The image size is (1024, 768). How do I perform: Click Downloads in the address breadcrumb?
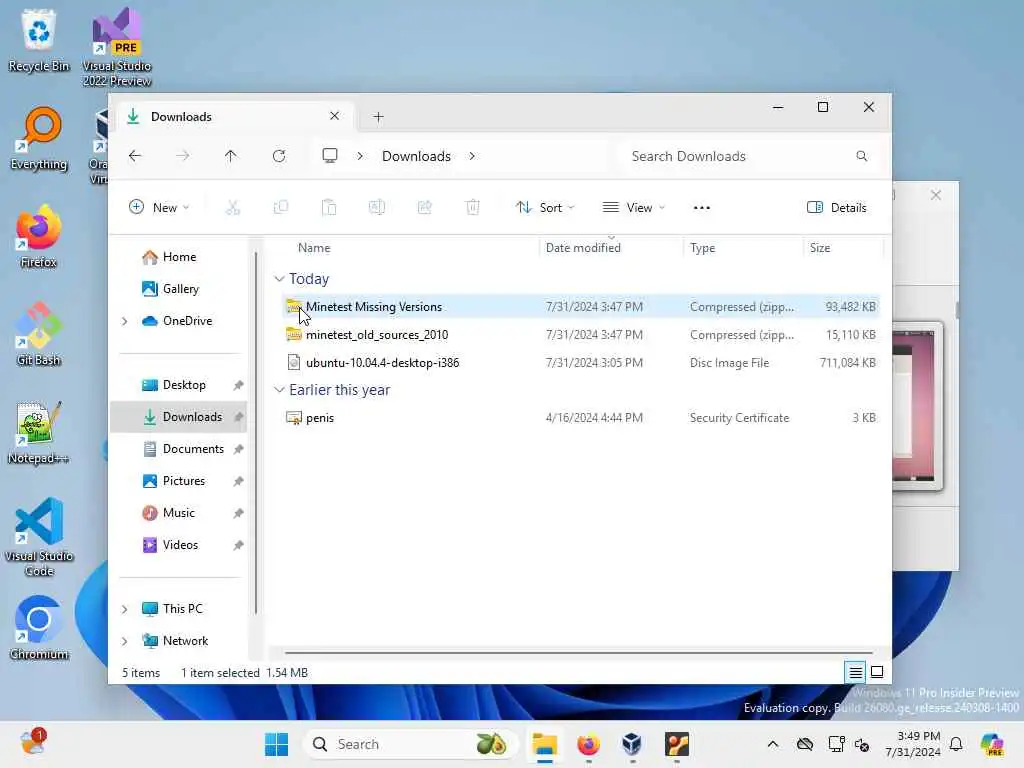[416, 156]
